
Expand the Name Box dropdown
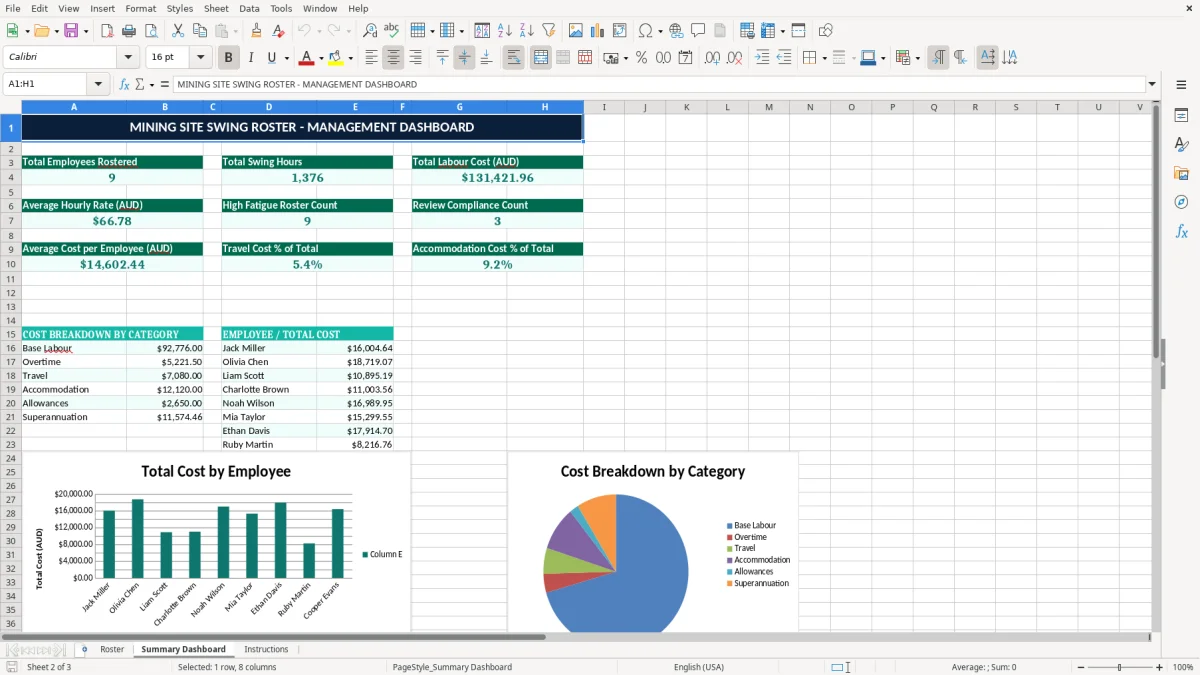[98, 84]
